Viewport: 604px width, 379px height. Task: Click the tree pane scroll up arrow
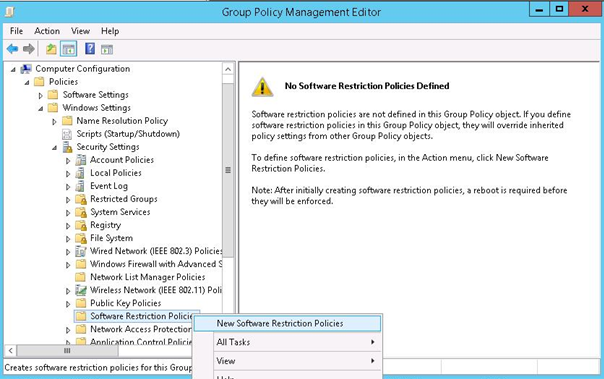pyautogui.click(x=228, y=69)
